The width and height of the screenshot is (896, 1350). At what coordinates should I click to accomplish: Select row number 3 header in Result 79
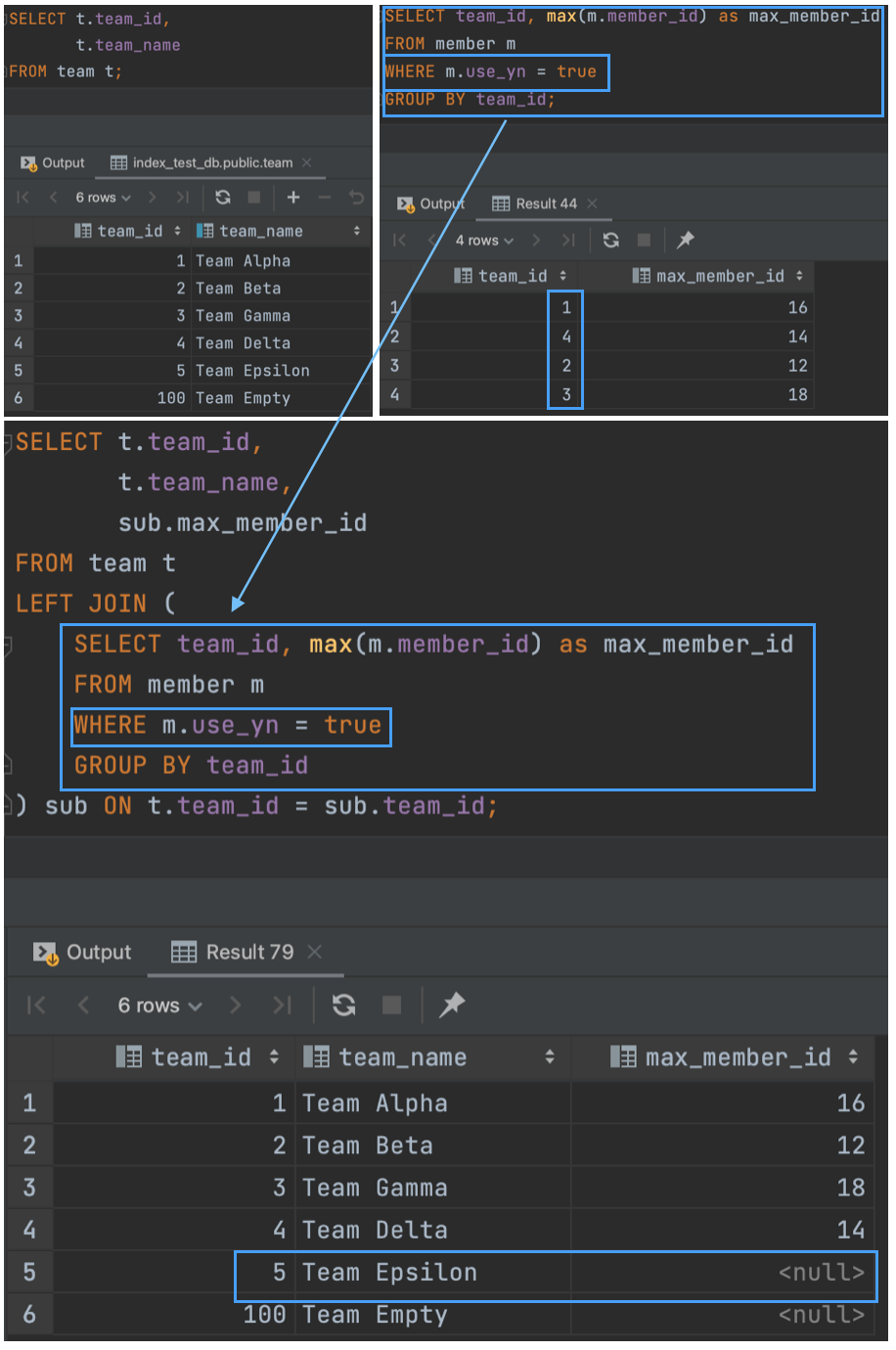pyautogui.click(x=29, y=1188)
